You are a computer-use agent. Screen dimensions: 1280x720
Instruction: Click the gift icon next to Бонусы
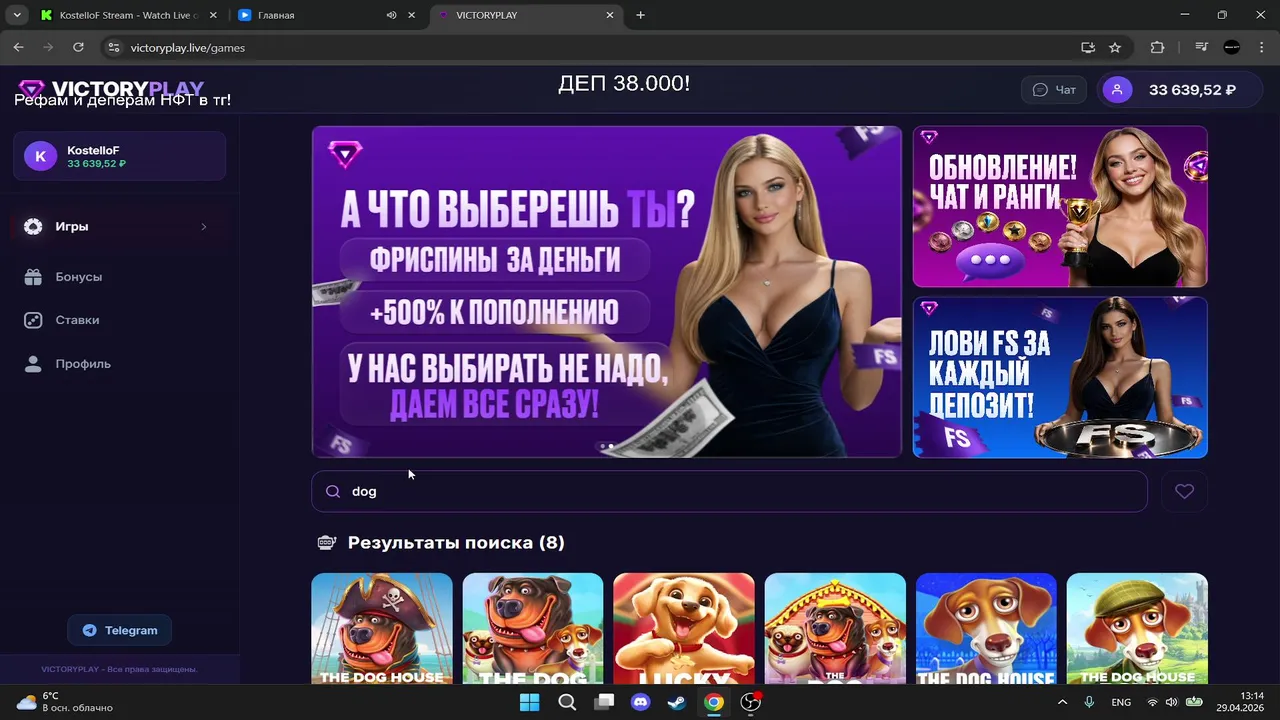33,277
